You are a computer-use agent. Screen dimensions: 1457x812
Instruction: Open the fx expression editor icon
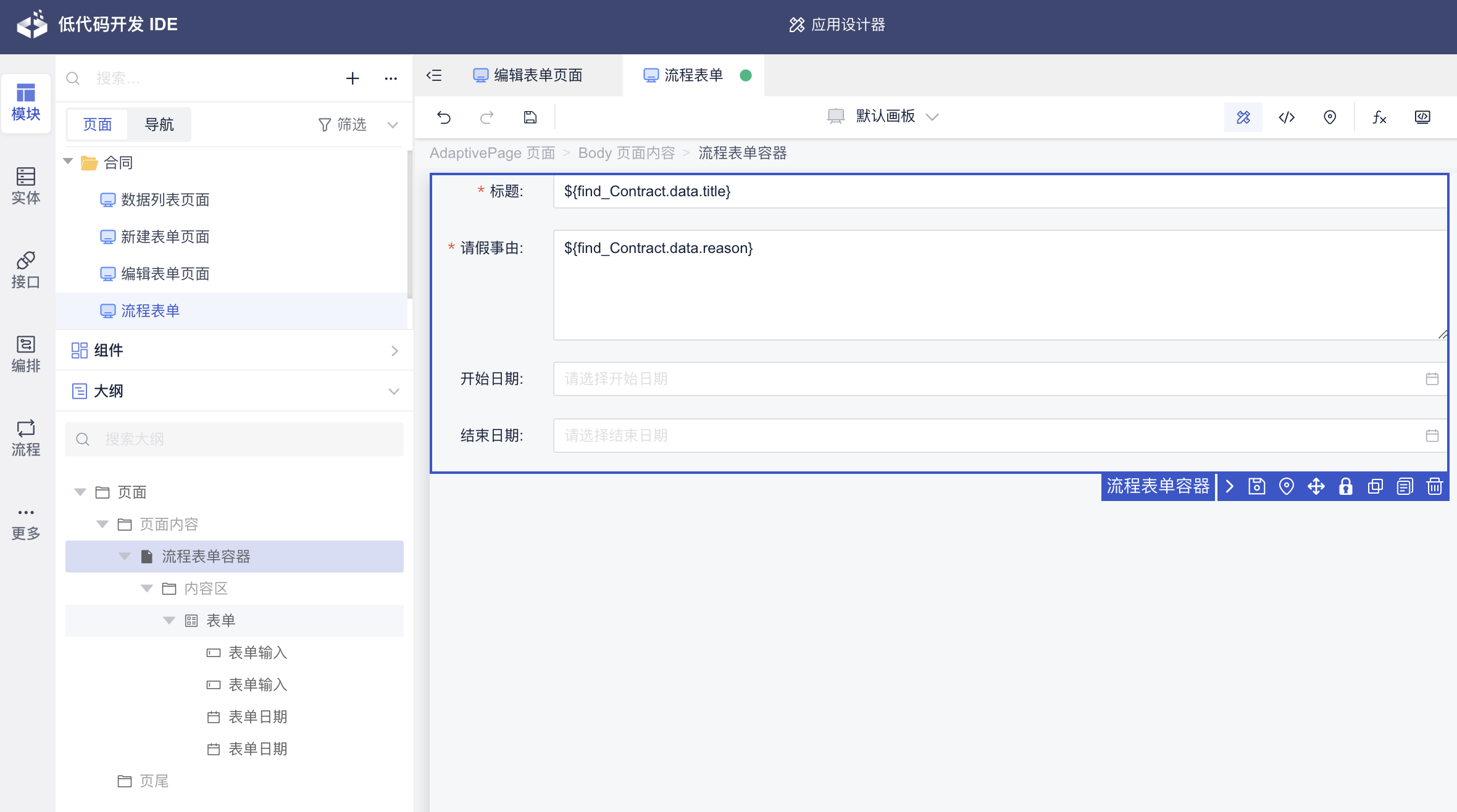[1379, 117]
